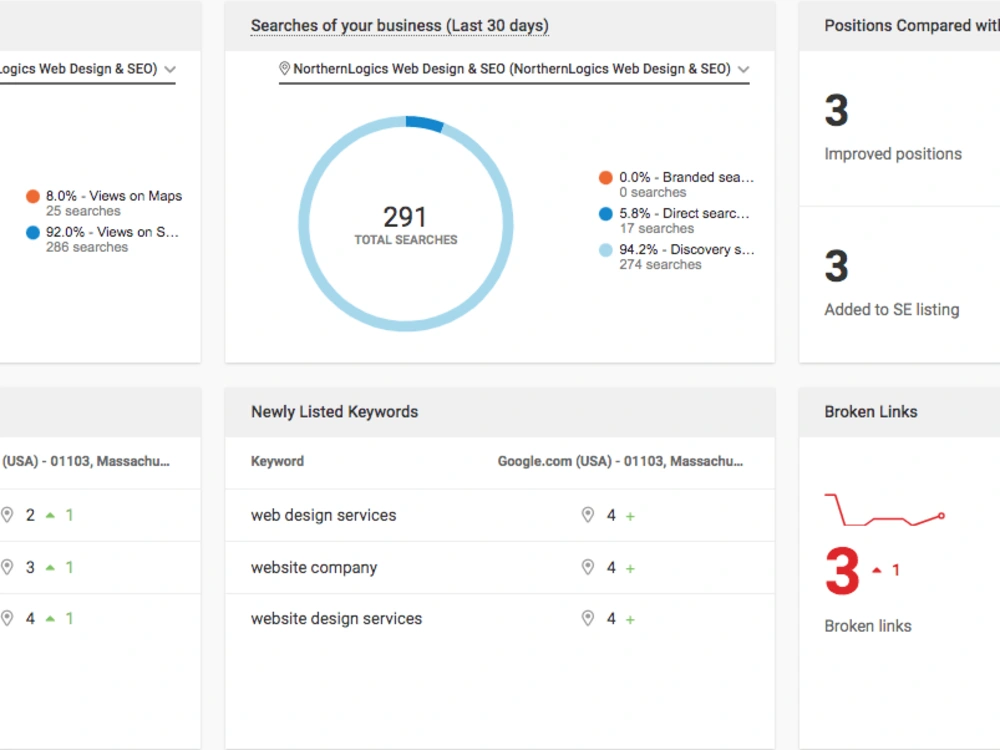Click the 3 Added to SE listing figure

pos(836,266)
